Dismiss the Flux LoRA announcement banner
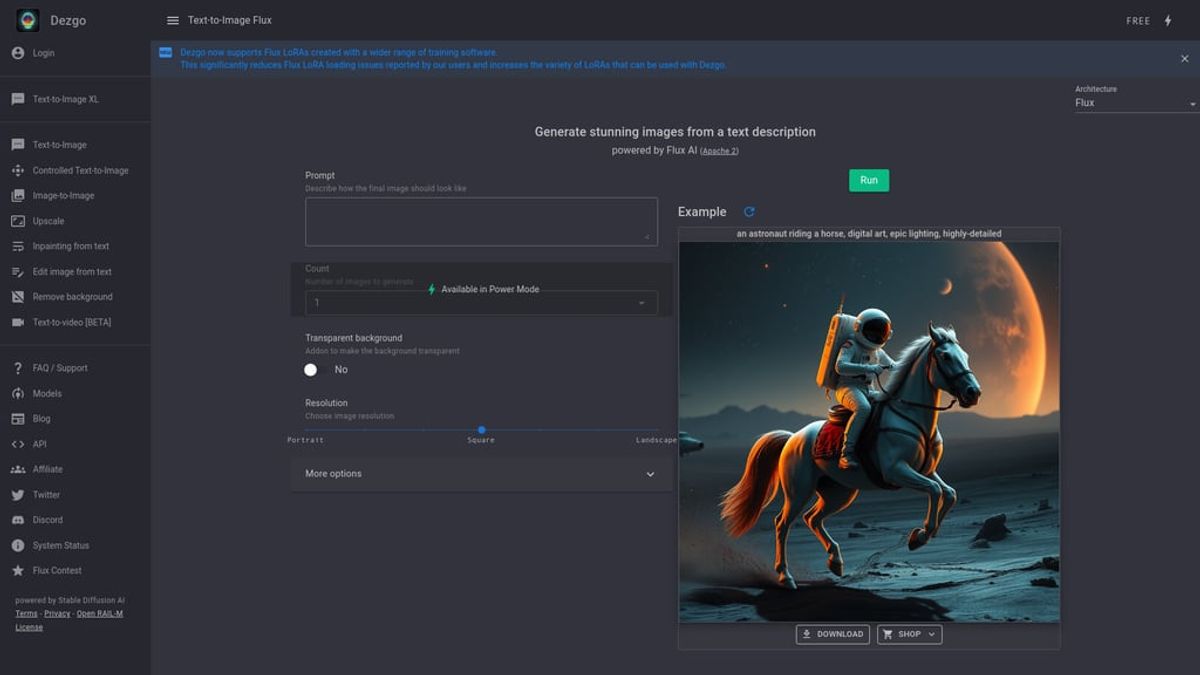 pyautogui.click(x=1184, y=59)
